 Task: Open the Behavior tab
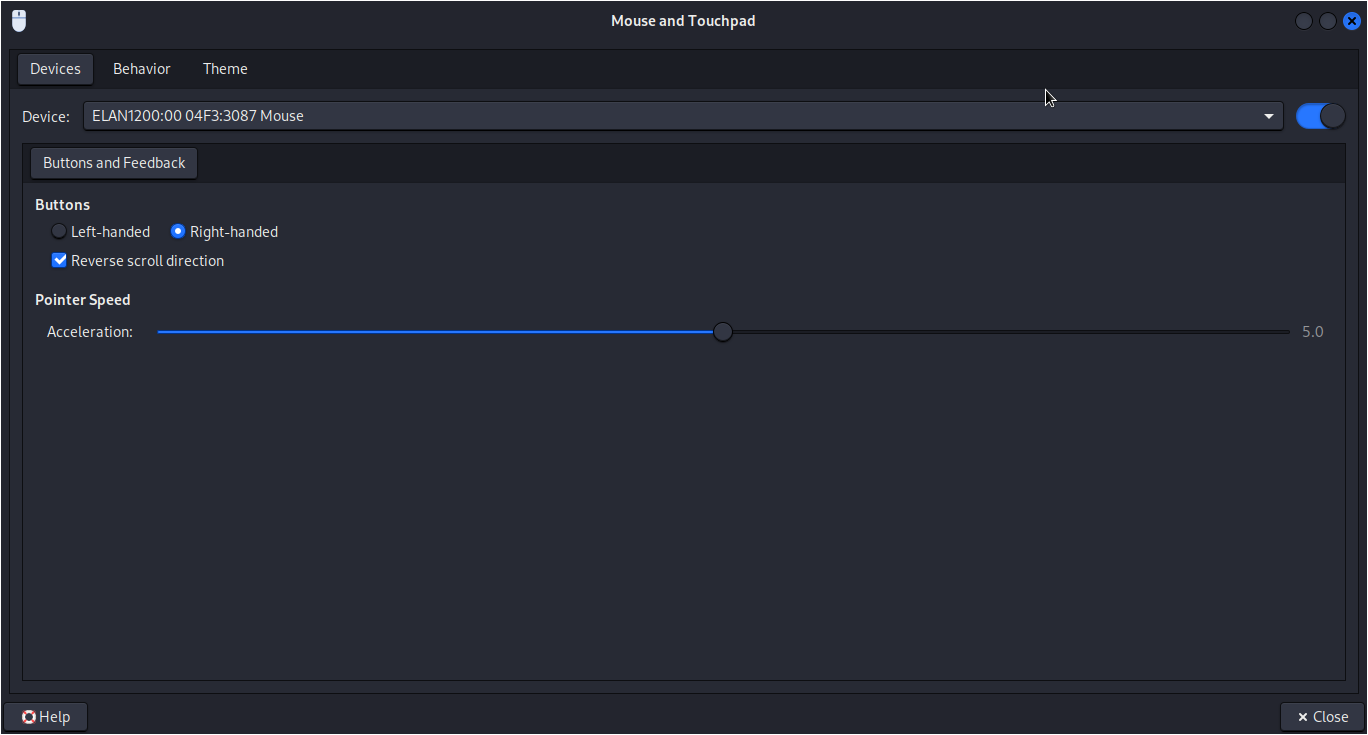click(141, 69)
